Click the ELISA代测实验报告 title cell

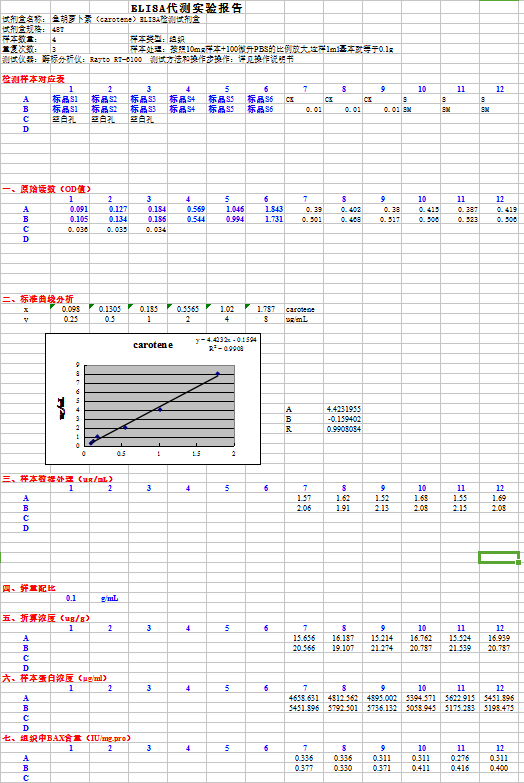coord(186,8)
